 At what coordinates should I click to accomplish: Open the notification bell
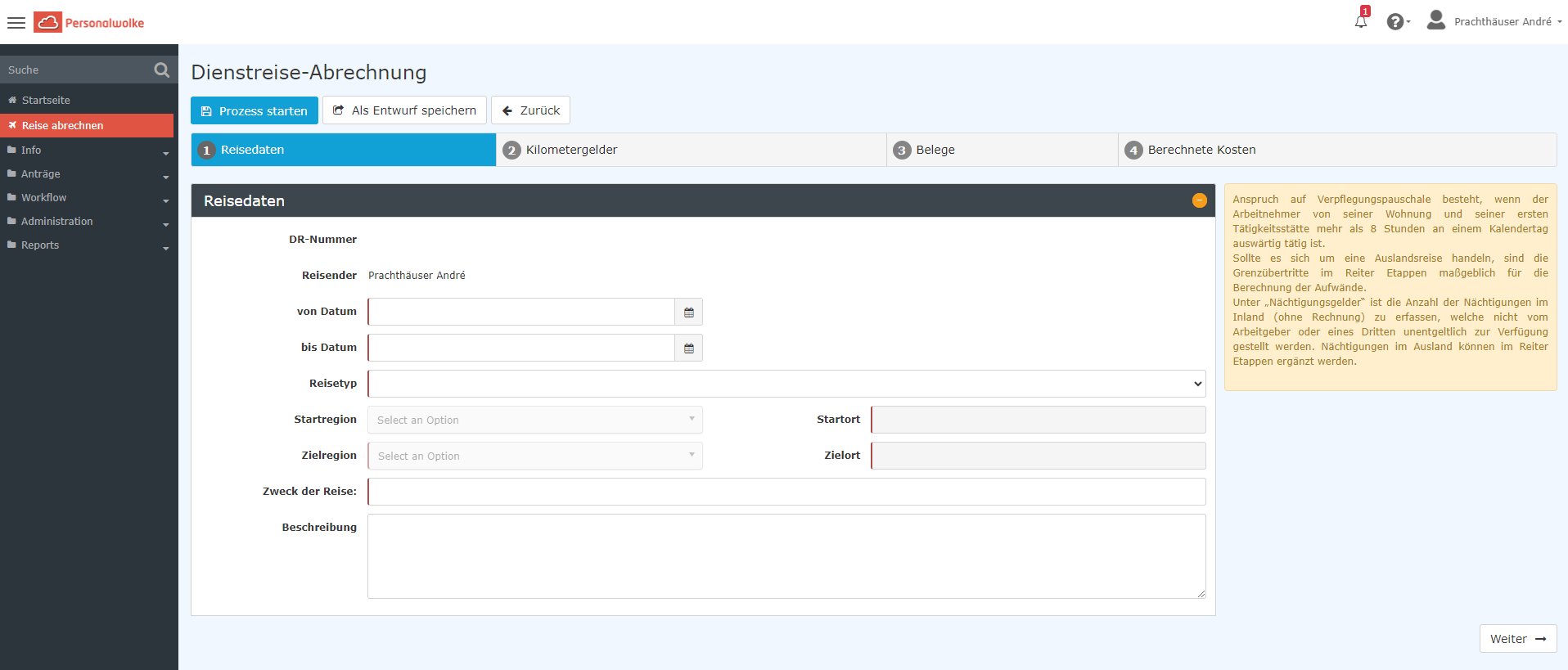1361,21
